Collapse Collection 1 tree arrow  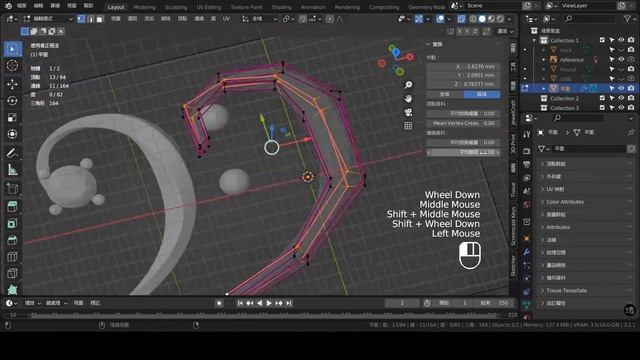tap(534, 40)
